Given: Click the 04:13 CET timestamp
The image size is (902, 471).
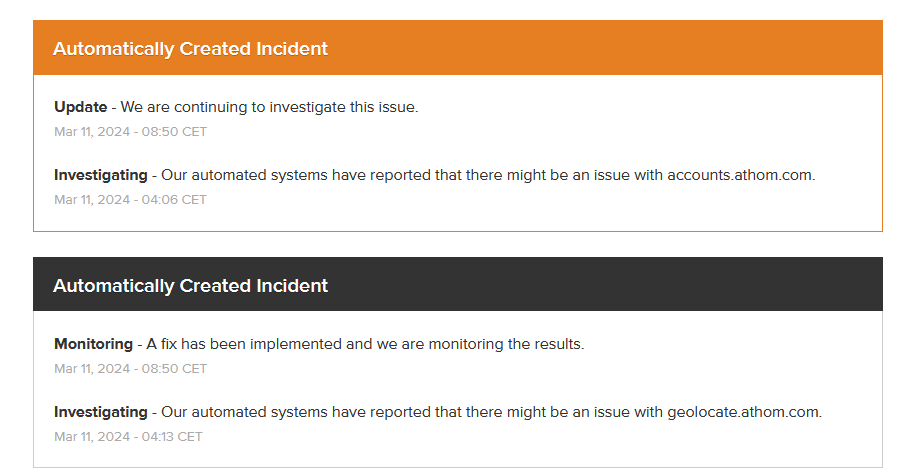Looking at the screenshot, I should (128, 436).
